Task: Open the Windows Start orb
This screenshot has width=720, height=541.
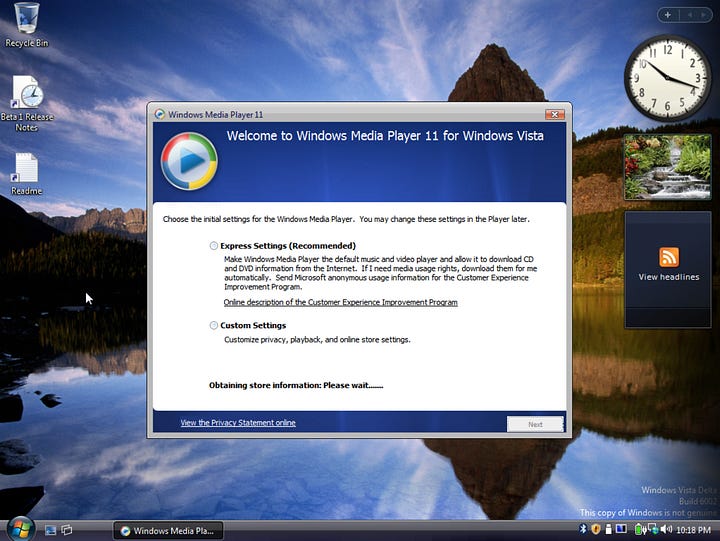Action: 20,529
